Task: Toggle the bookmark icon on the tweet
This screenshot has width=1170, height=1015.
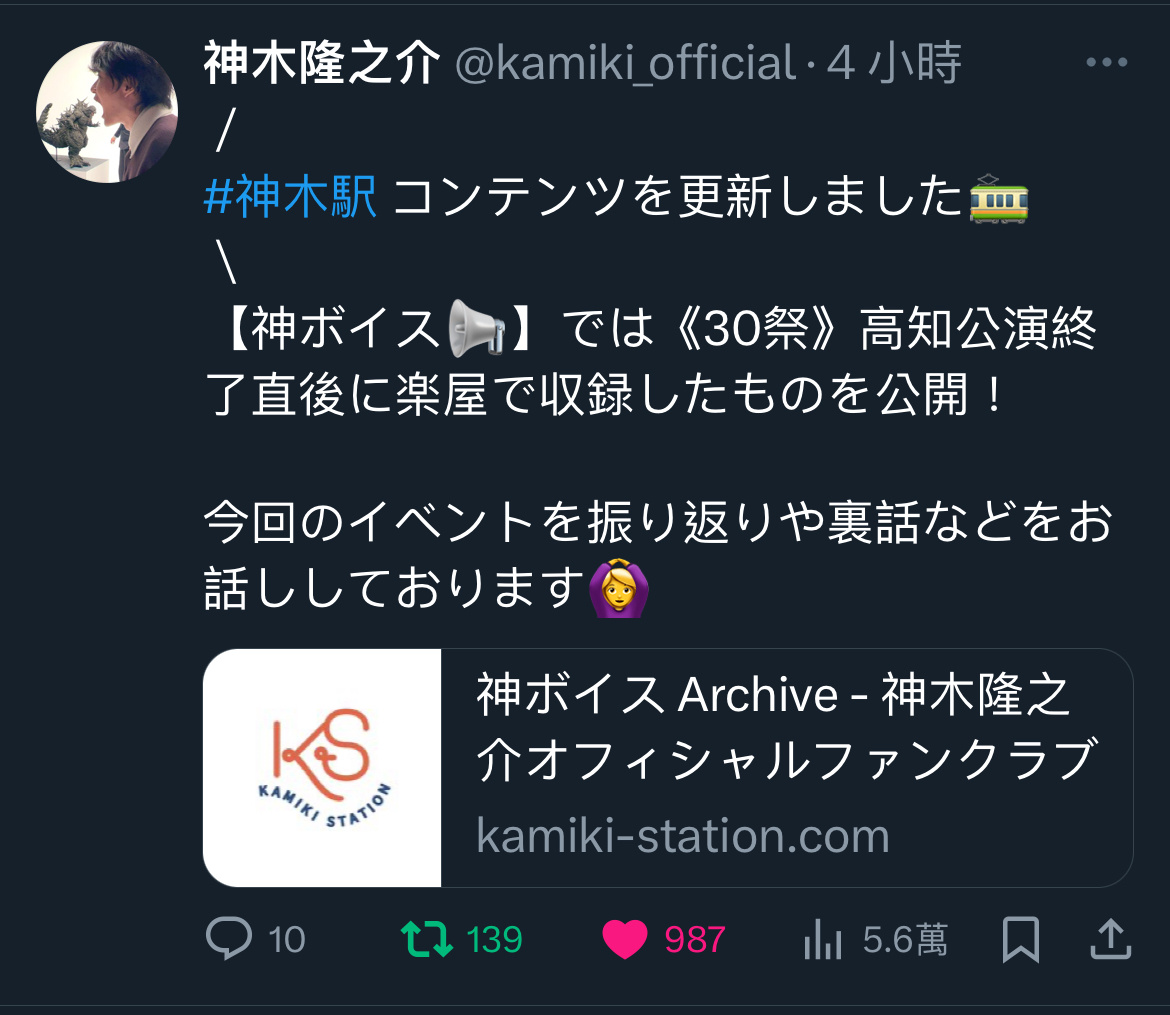Action: pos(1020,939)
